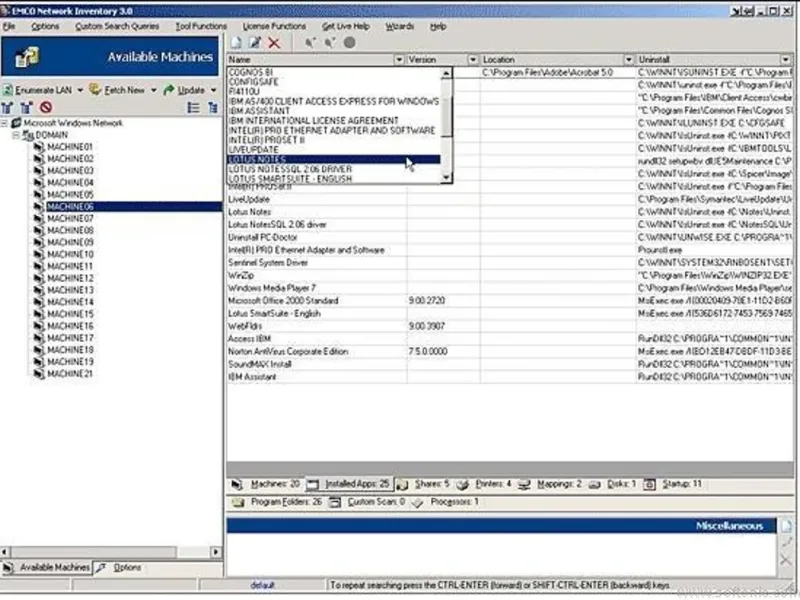800x600 pixels.
Task: Click the filter list scroll down arrow
Action: point(446,177)
